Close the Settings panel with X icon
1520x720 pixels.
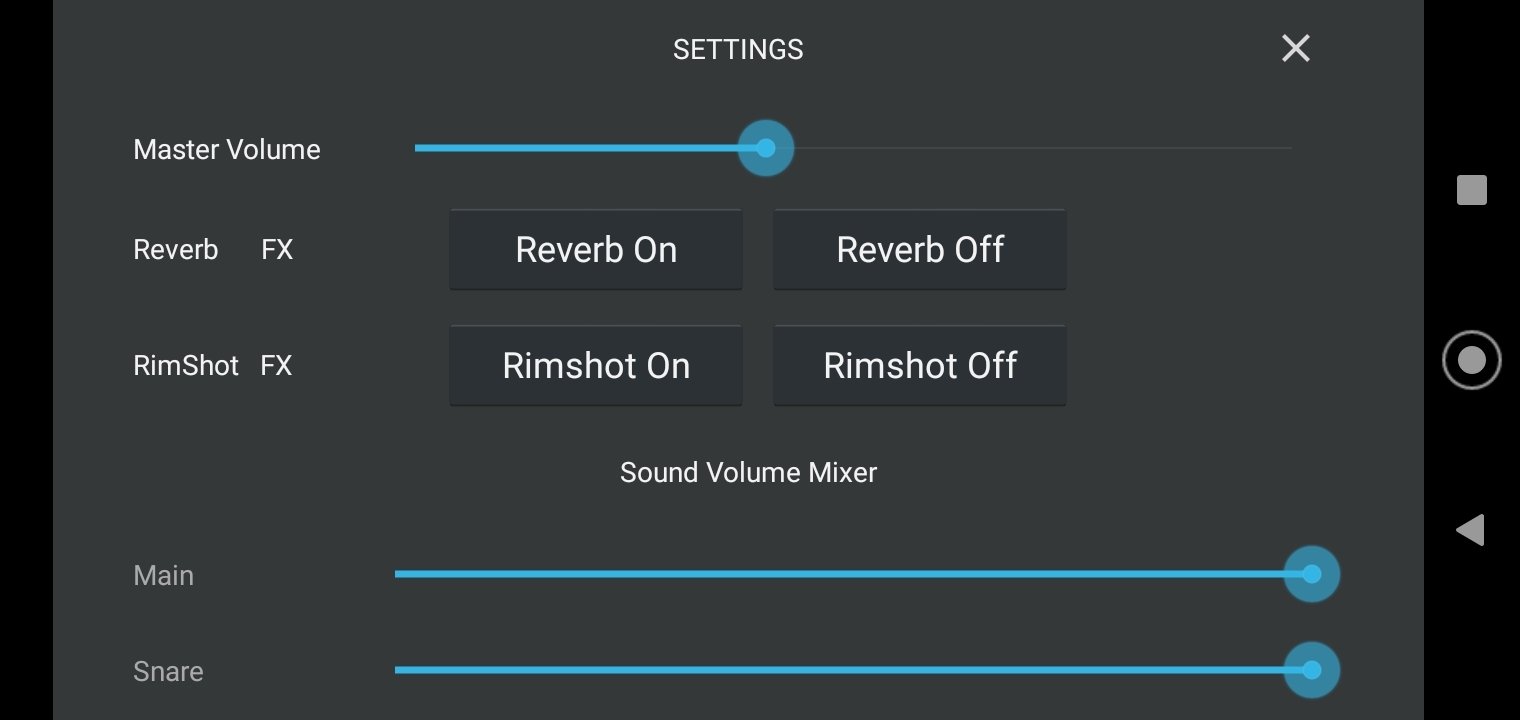tap(1295, 48)
